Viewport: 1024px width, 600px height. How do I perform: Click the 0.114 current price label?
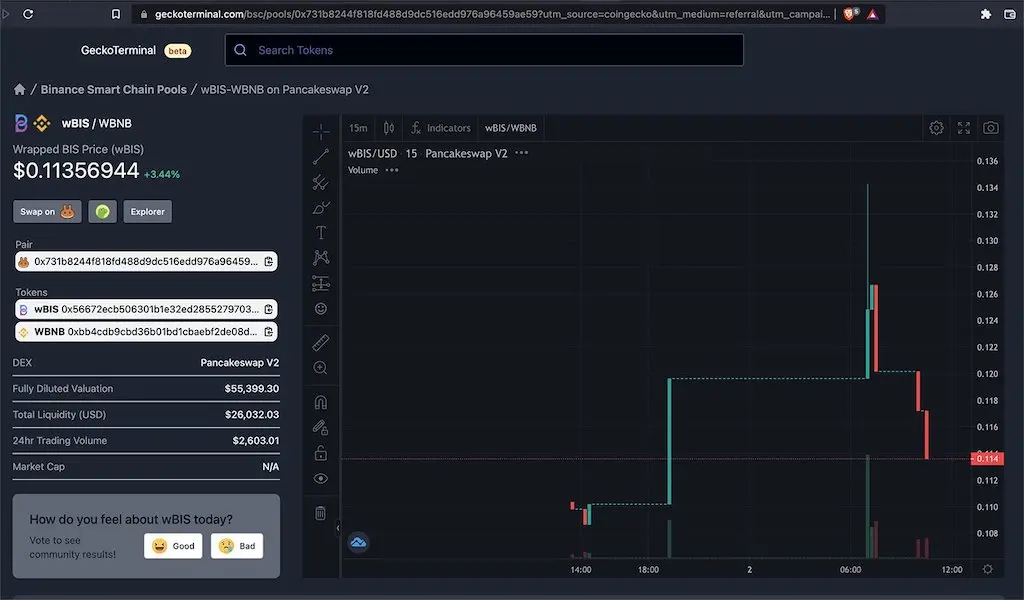pos(986,459)
